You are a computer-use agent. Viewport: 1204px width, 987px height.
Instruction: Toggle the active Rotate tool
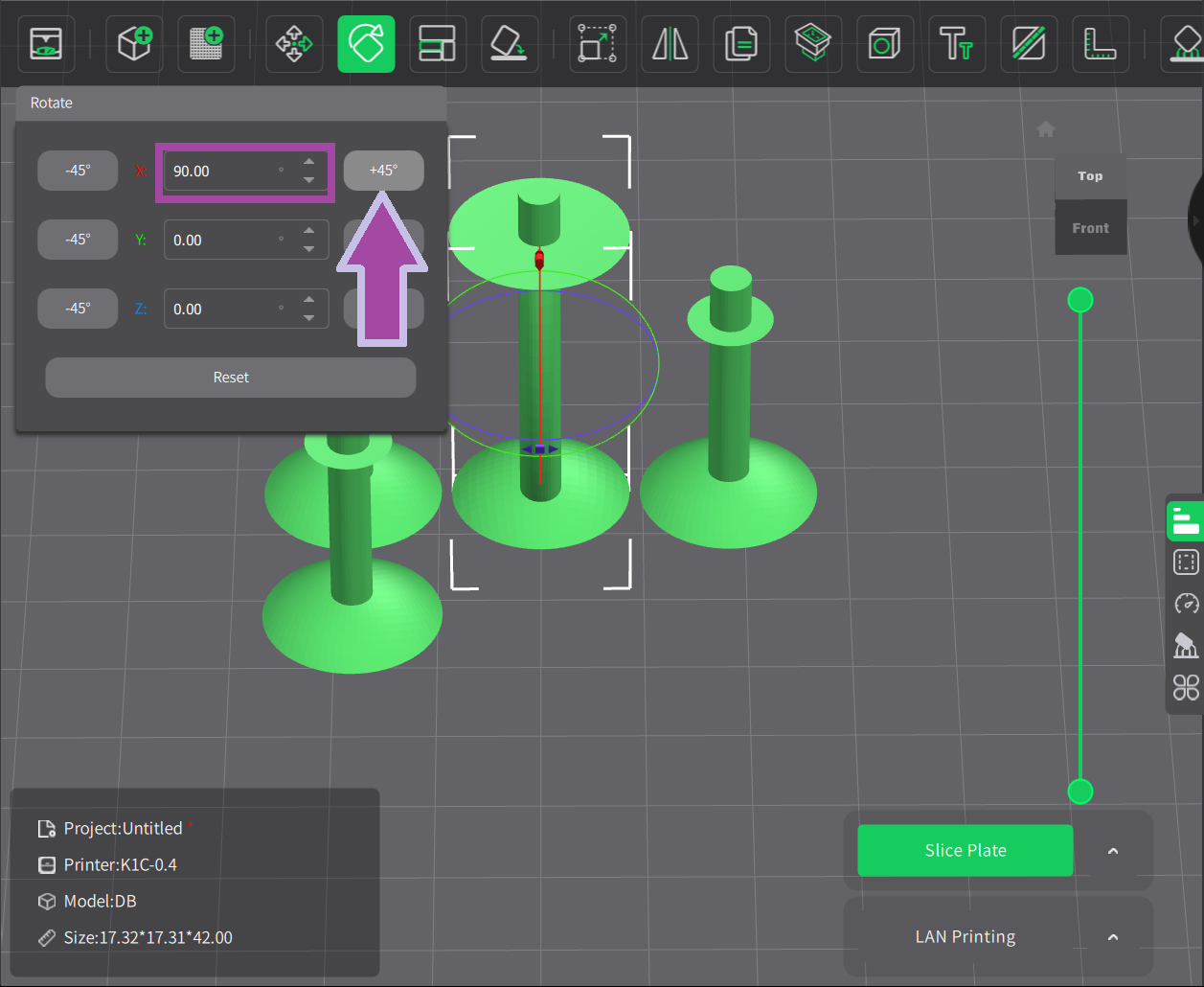click(x=366, y=44)
